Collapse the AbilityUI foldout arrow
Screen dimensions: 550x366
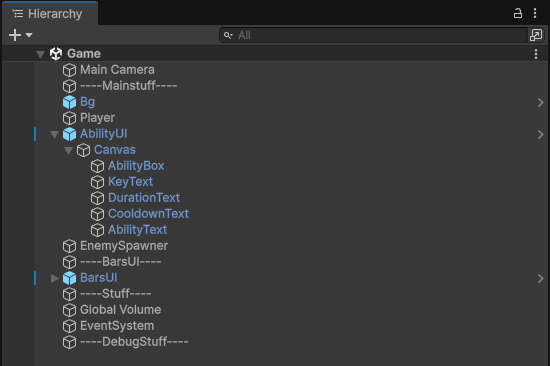(54, 135)
